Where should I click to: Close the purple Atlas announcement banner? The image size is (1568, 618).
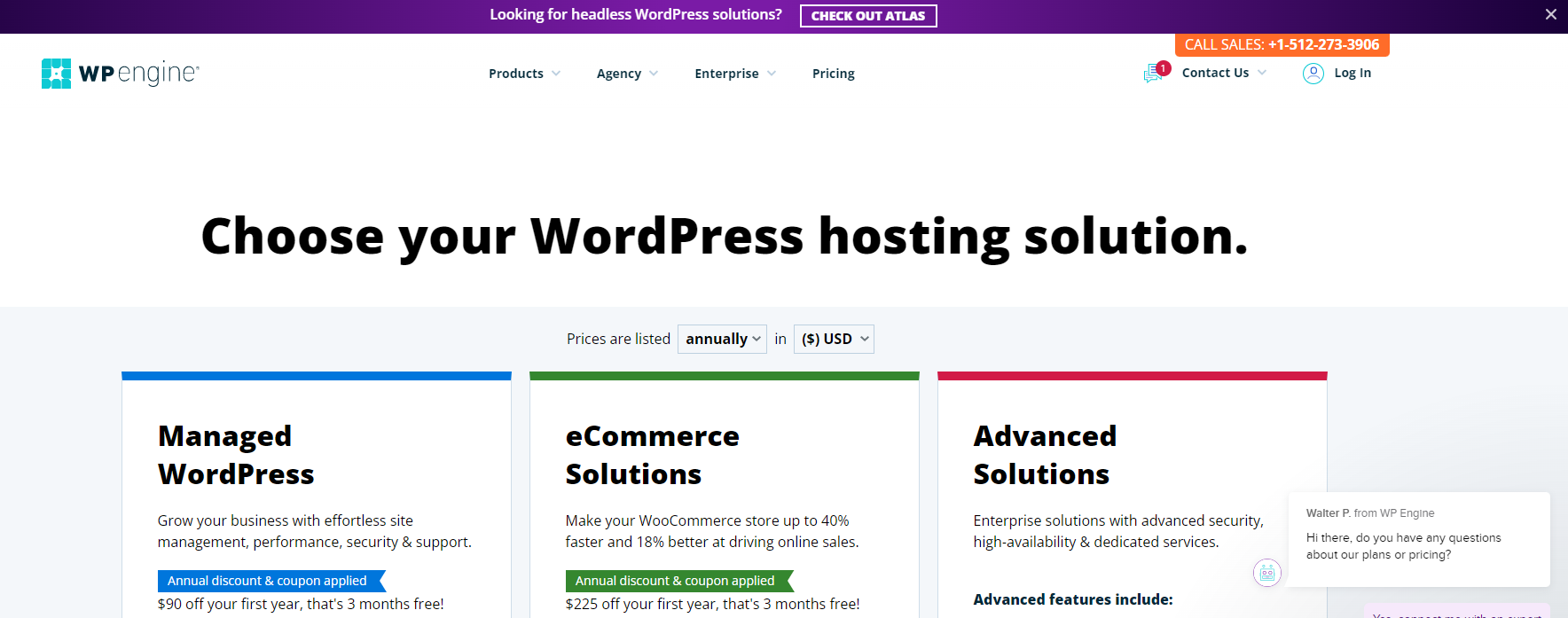point(1551,14)
